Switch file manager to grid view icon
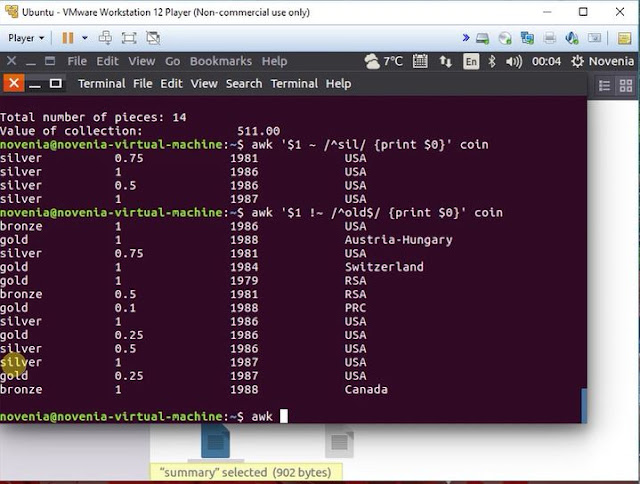This screenshot has height=484, width=640. tap(626, 86)
